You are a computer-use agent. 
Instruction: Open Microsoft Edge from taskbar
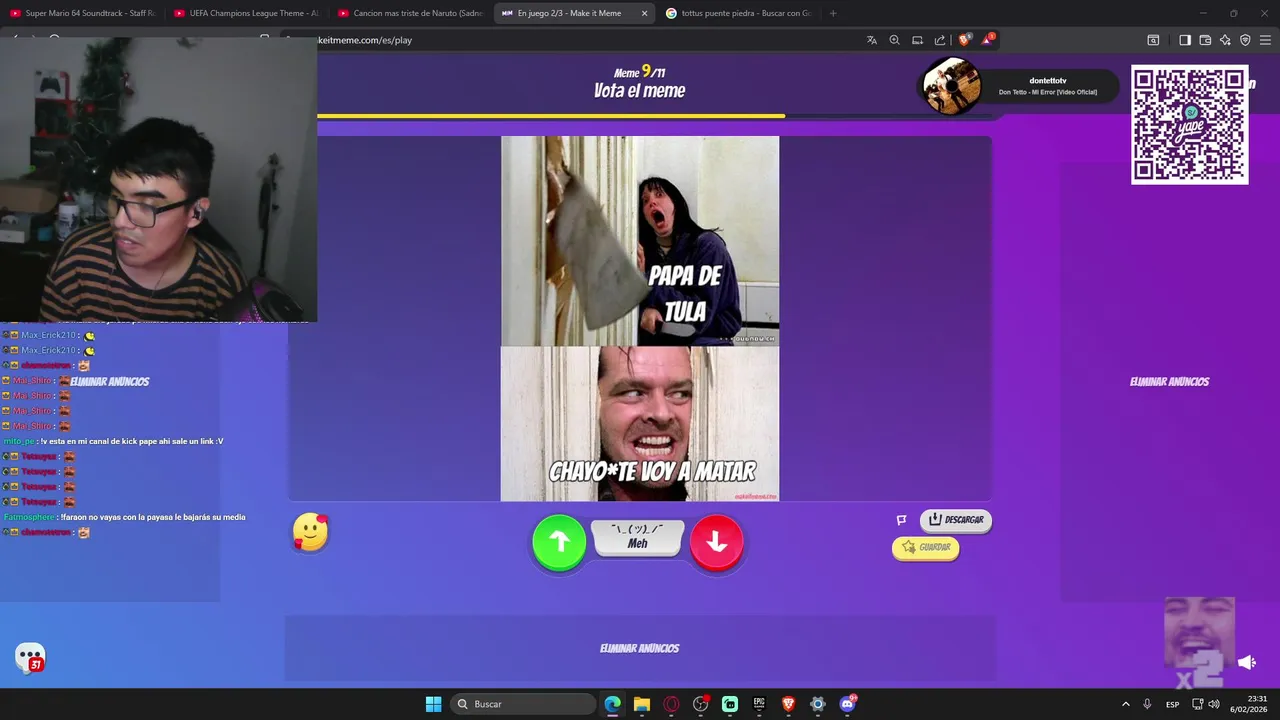point(613,704)
